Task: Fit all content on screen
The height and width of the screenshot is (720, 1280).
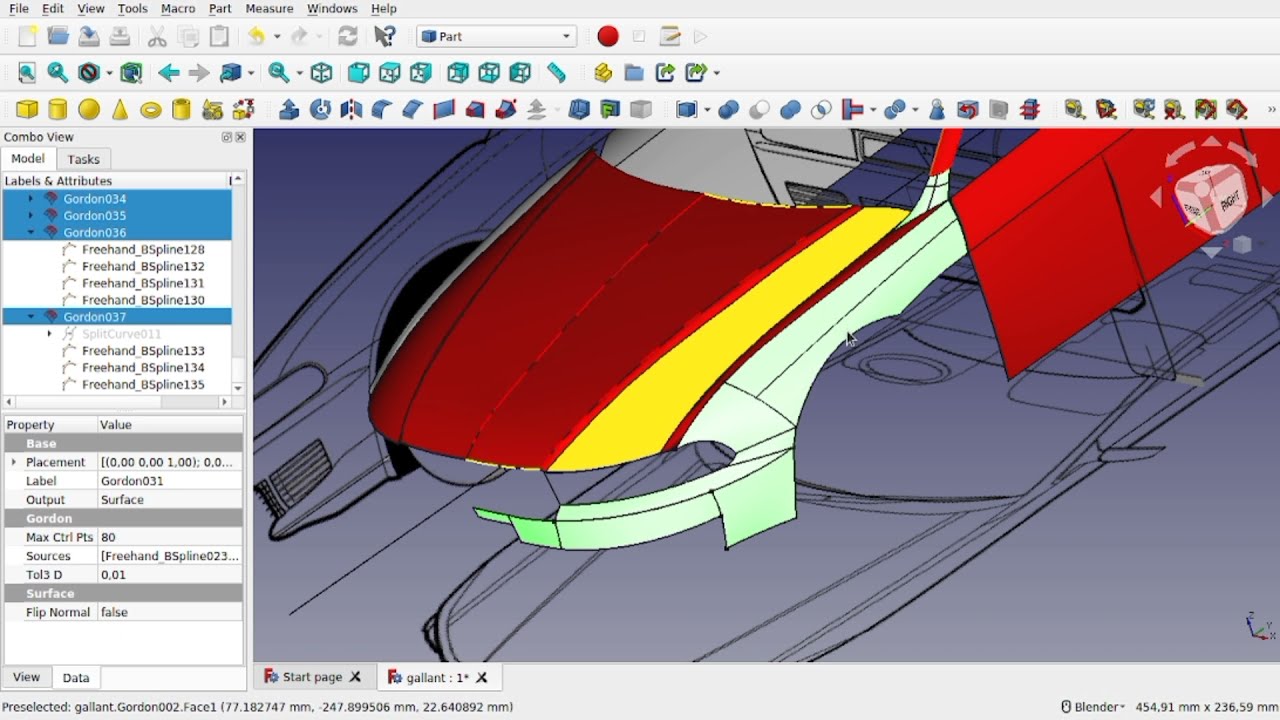Action: tap(27, 72)
